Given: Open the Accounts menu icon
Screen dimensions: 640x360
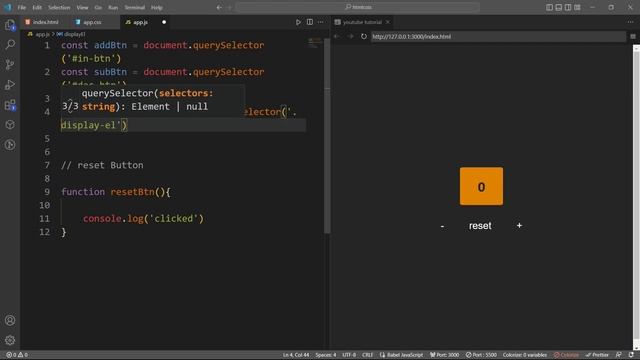Looking at the screenshot, I should tap(10, 320).
